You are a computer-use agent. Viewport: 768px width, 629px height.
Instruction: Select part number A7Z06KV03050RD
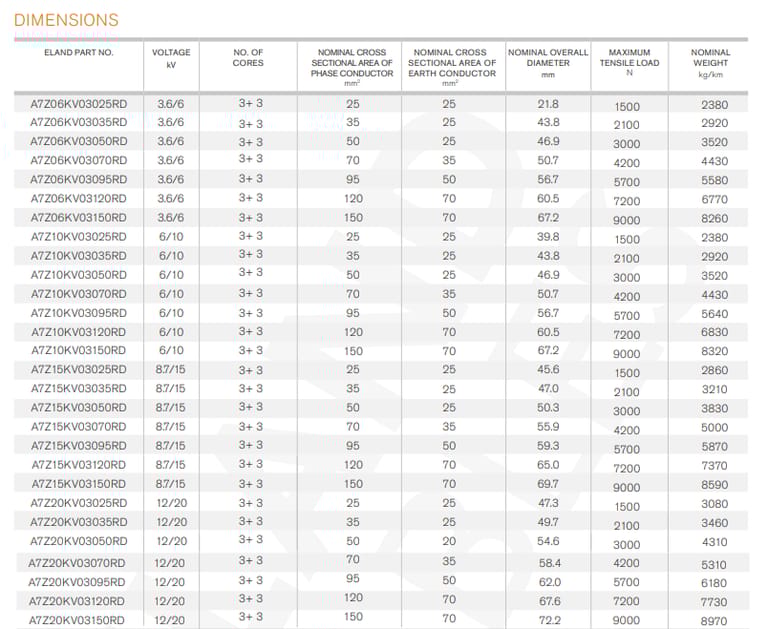[x=79, y=141]
